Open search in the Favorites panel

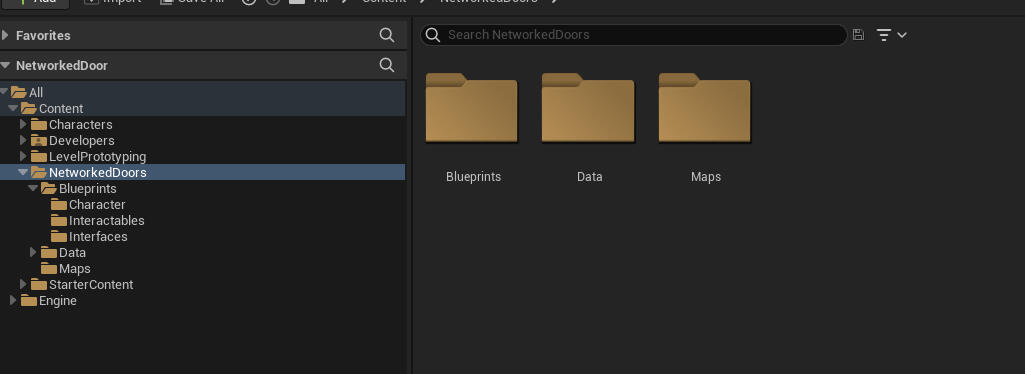(x=387, y=35)
